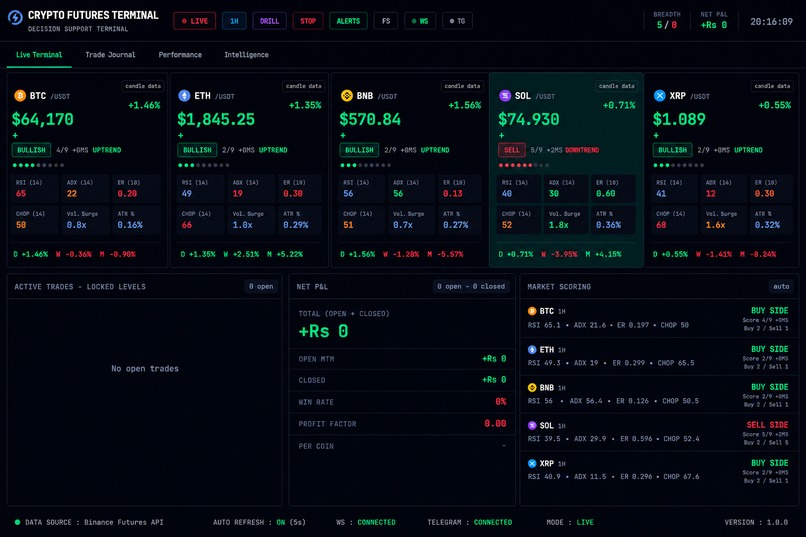806x537 pixels.
Task: Click SELL SIDE label in SOL scoring row
Action: tap(767, 425)
